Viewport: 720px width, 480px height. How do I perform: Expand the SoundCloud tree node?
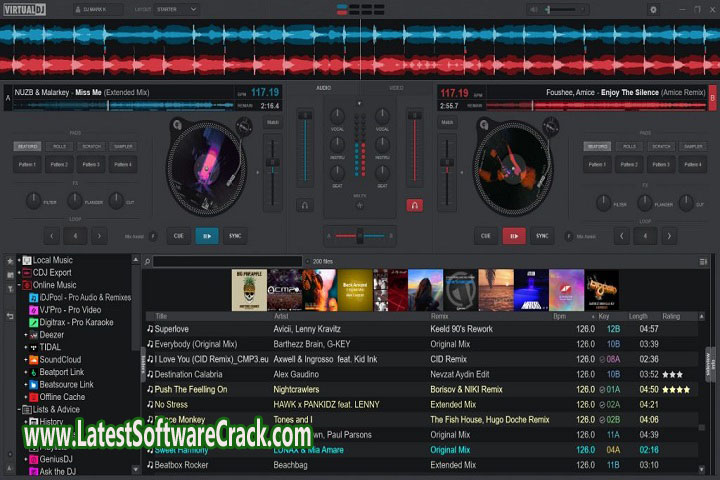[26, 360]
